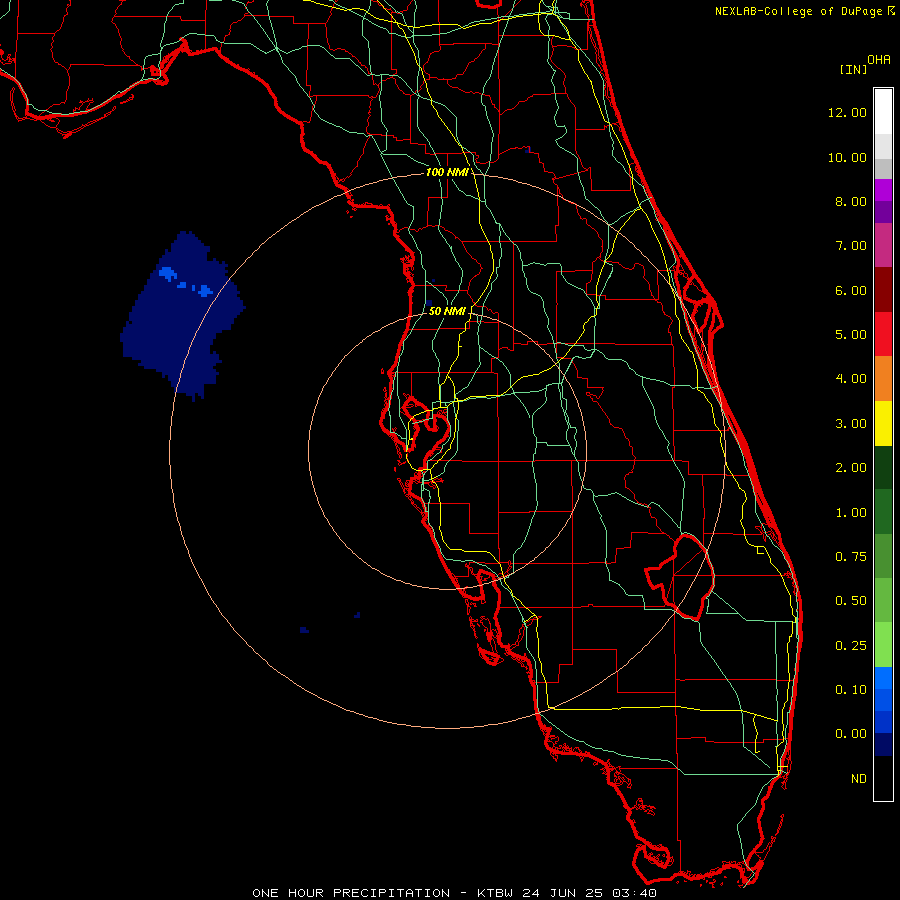Select the 12.00 legend value
The image size is (900, 900).
(847, 112)
